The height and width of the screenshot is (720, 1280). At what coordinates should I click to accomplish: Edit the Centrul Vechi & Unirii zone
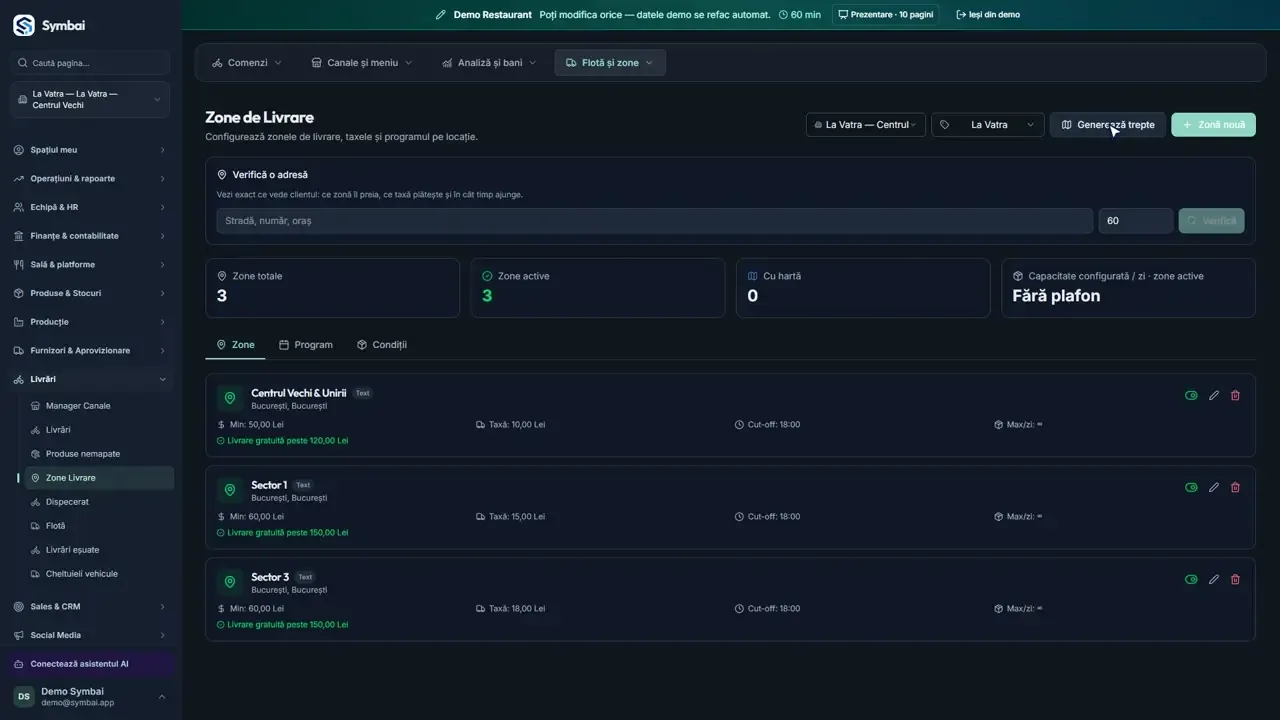click(1214, 395)
